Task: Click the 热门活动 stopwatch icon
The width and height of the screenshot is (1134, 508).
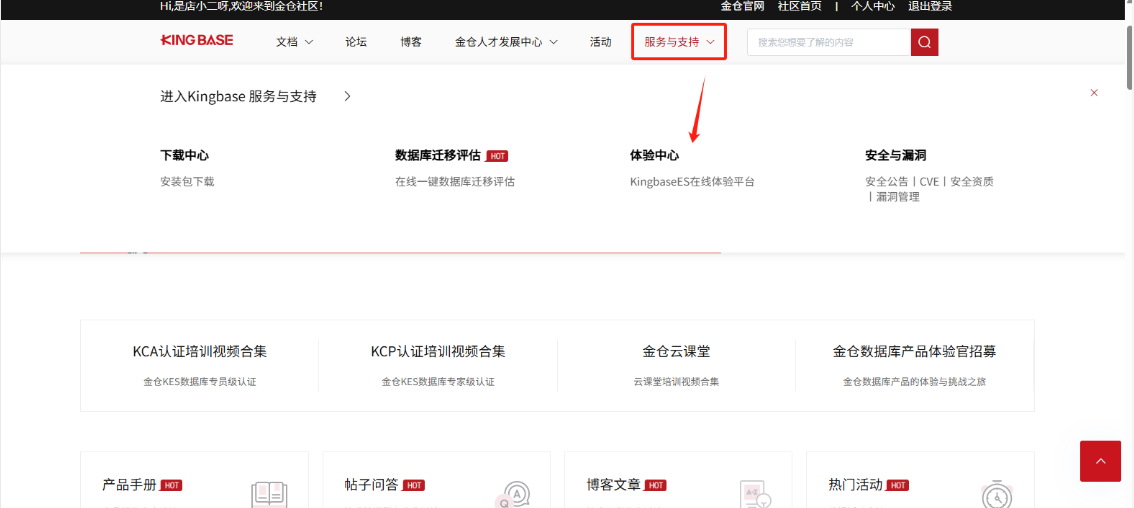Action: [x=997, y=494]
